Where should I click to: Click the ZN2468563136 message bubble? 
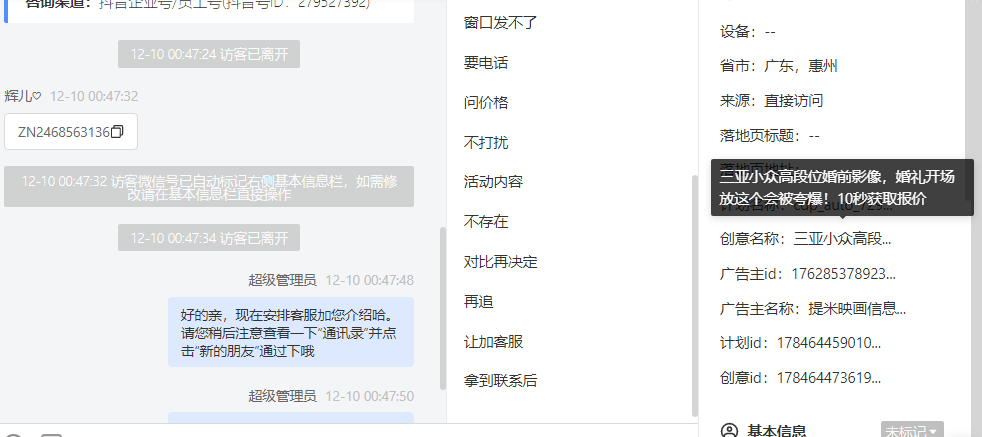71,132
